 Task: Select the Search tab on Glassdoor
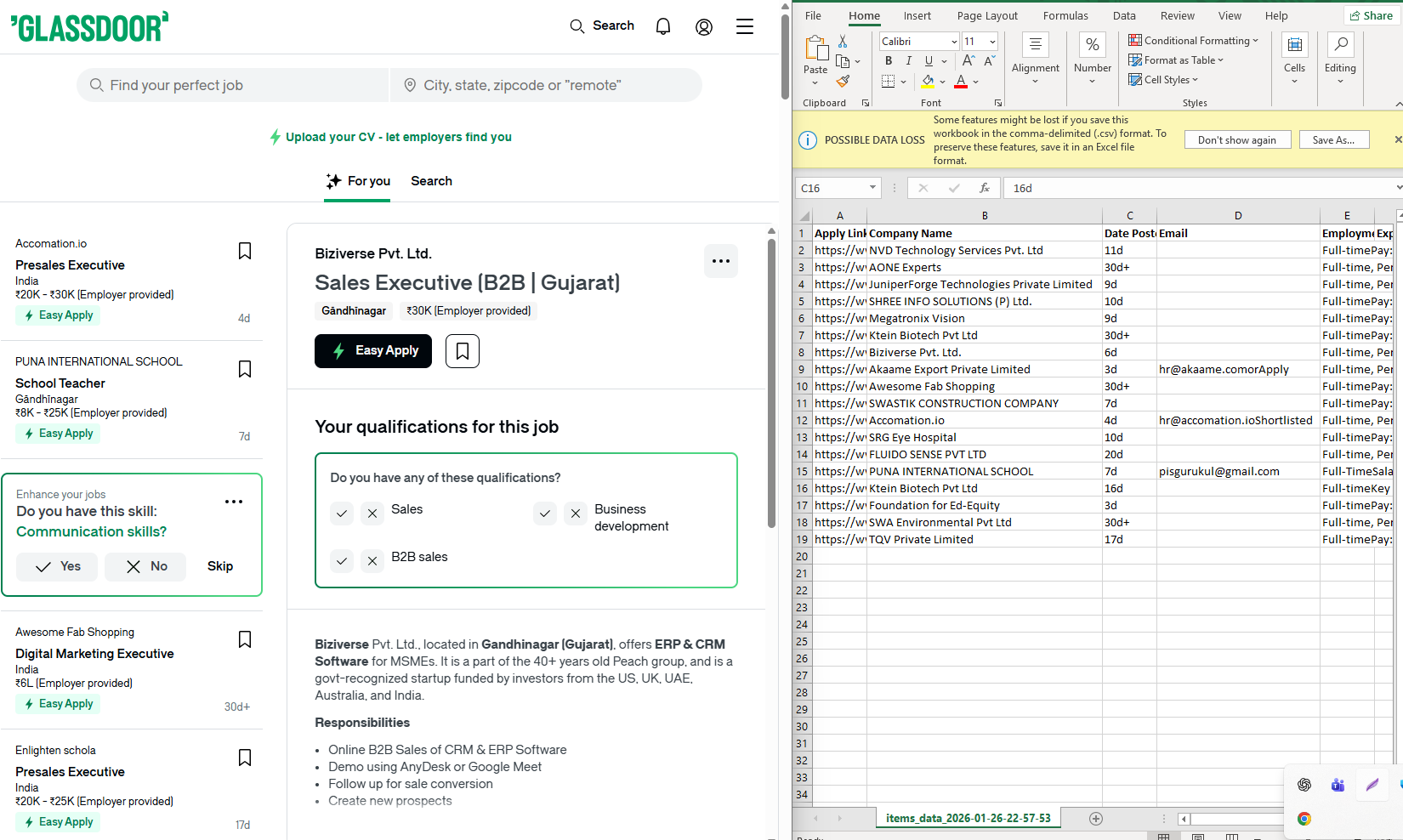click(x=431, y=181)
